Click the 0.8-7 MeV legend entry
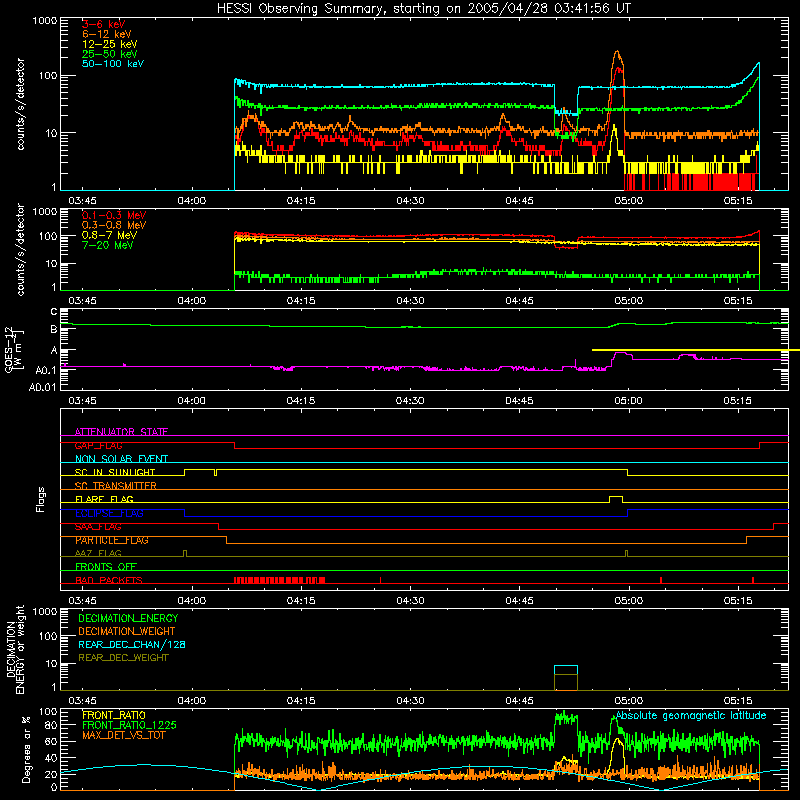The height and width of the screenshot is (800, 800). (109, 235)
